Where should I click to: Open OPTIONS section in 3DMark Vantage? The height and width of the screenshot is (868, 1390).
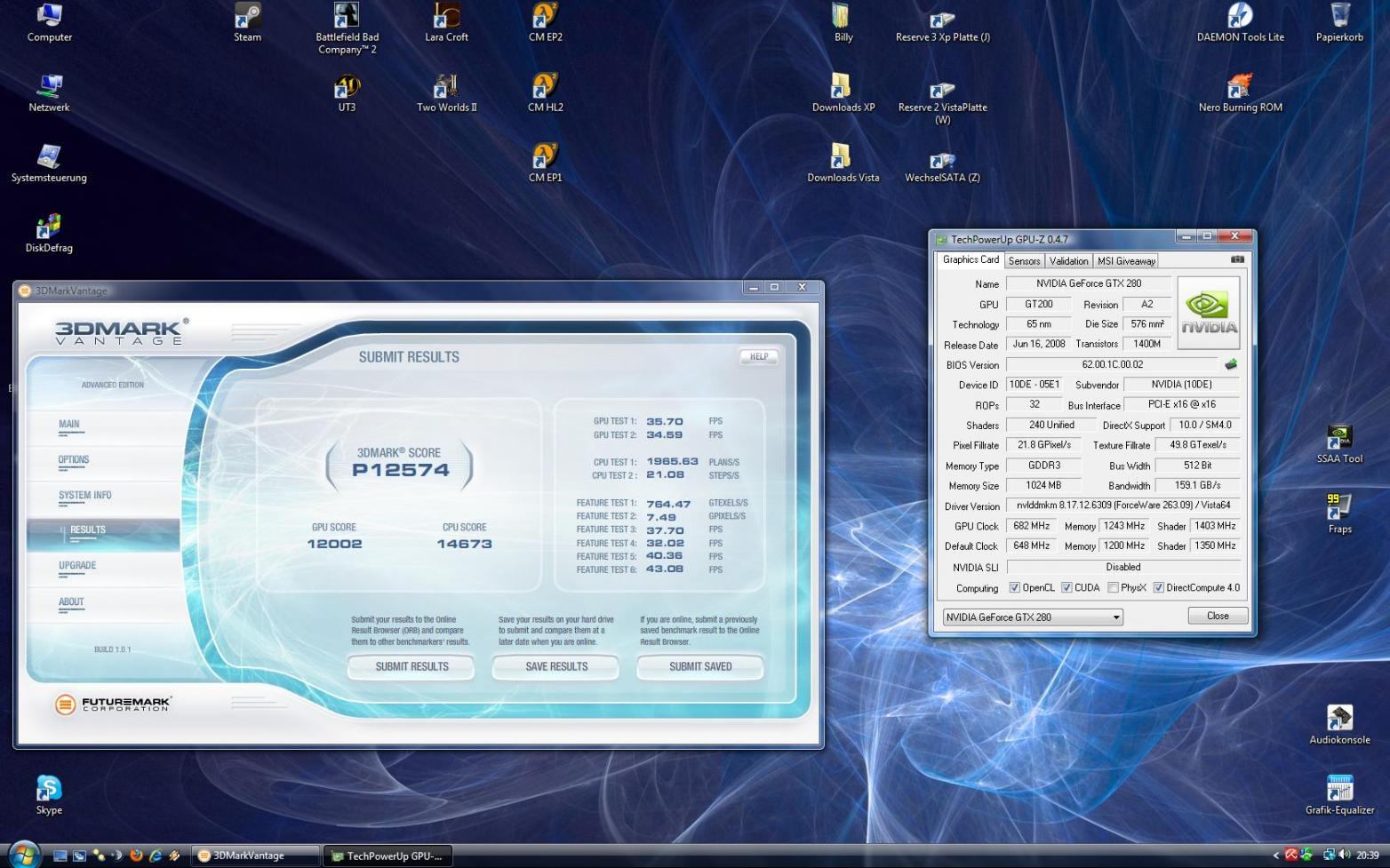point(74,460)
